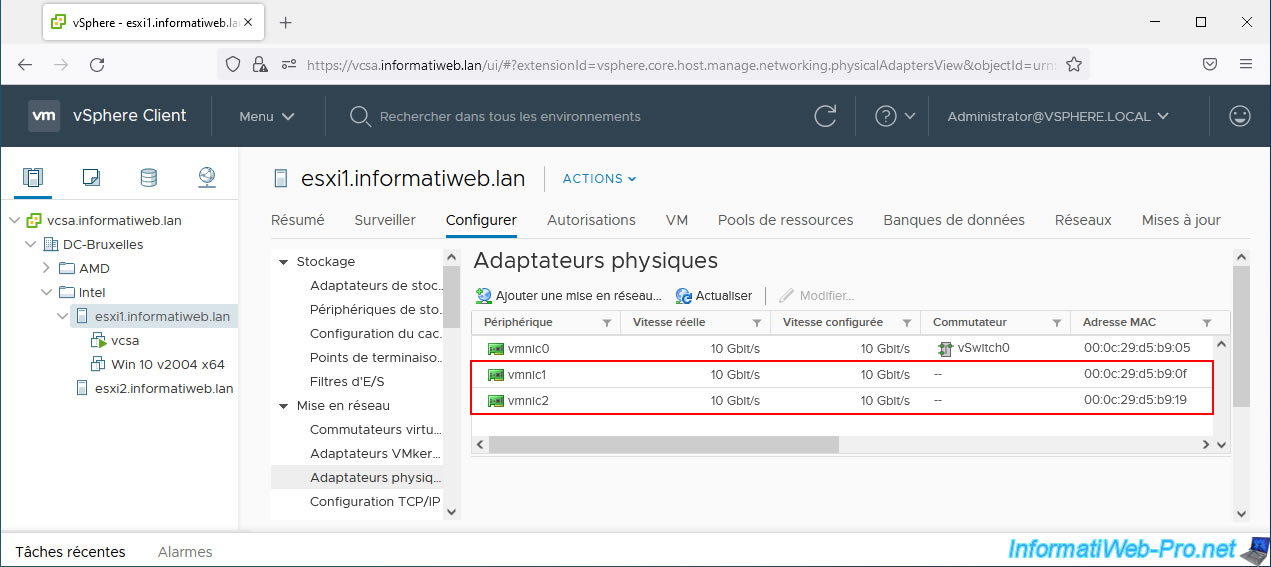The height and width of the screenshot is (567, 1271).
Task: Open VMs and Templates inventory view icon
Action: (x=91, y=177)
